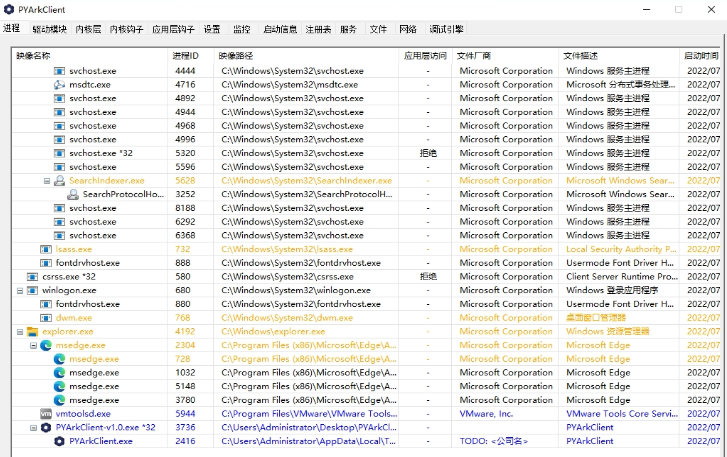The height and width of the screenshot is (457, 727).
Task: Sort by the 映像名称 column header
Action: pyautogui.click(x=90, y=56)
